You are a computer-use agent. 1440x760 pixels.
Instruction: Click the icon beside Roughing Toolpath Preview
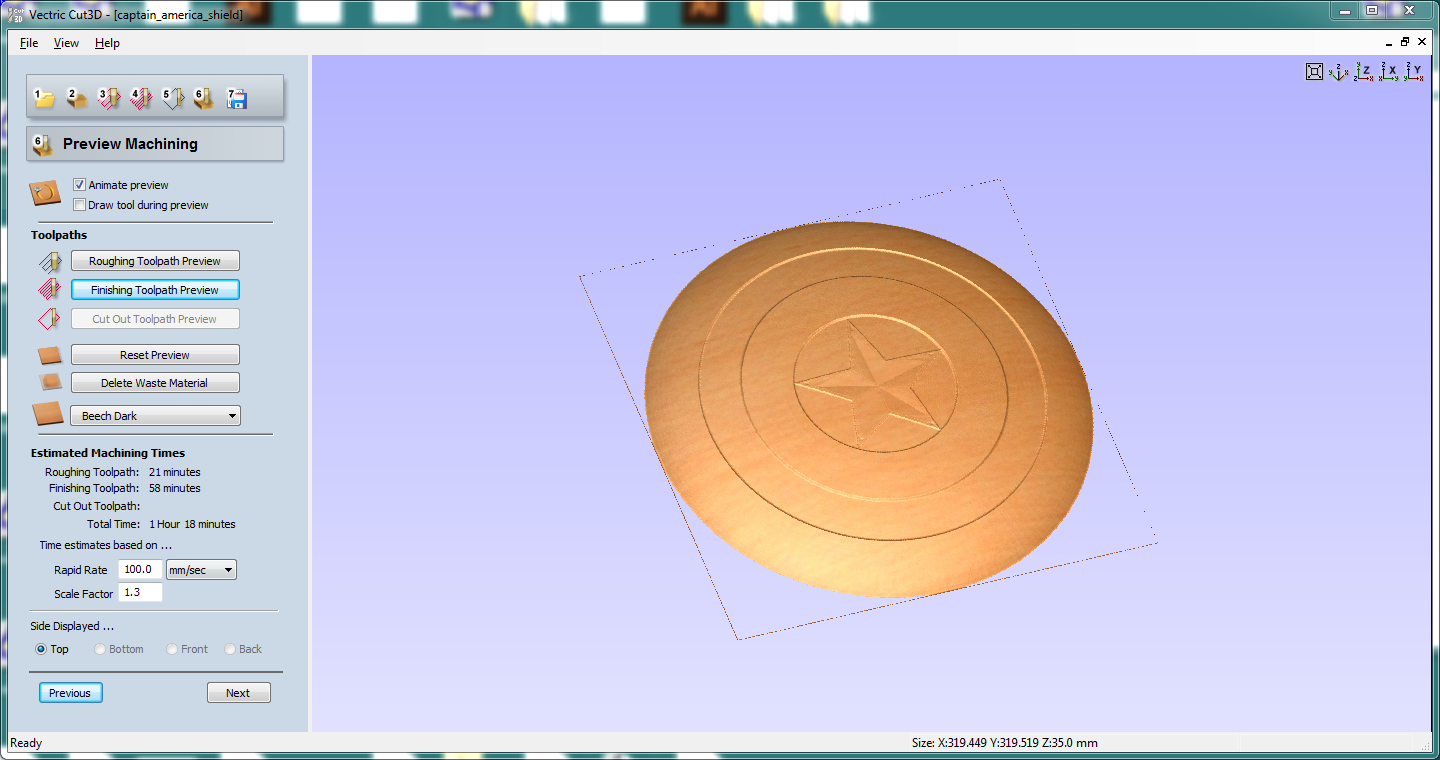pos(49,262)
